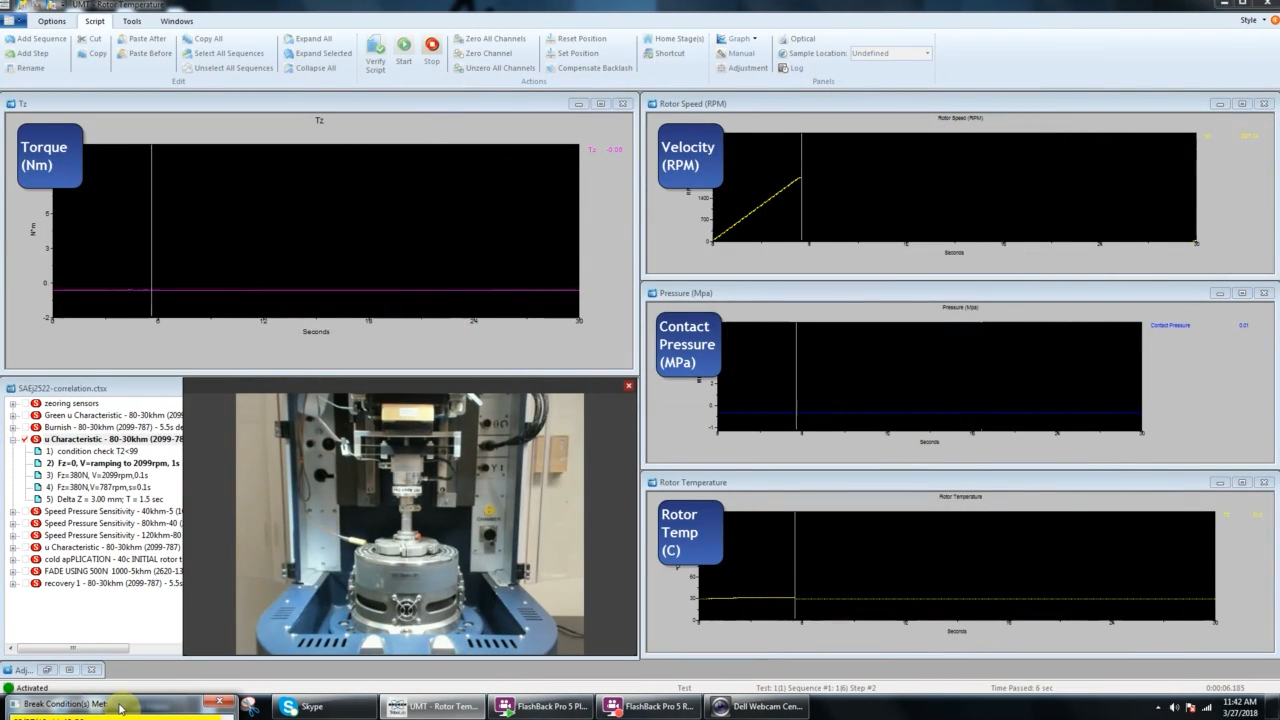Check the Burnish sequence checkbox
Image resolution: width=1280 pixels, height=720 pixels.
pyautogui.click(x=24, y=428)
